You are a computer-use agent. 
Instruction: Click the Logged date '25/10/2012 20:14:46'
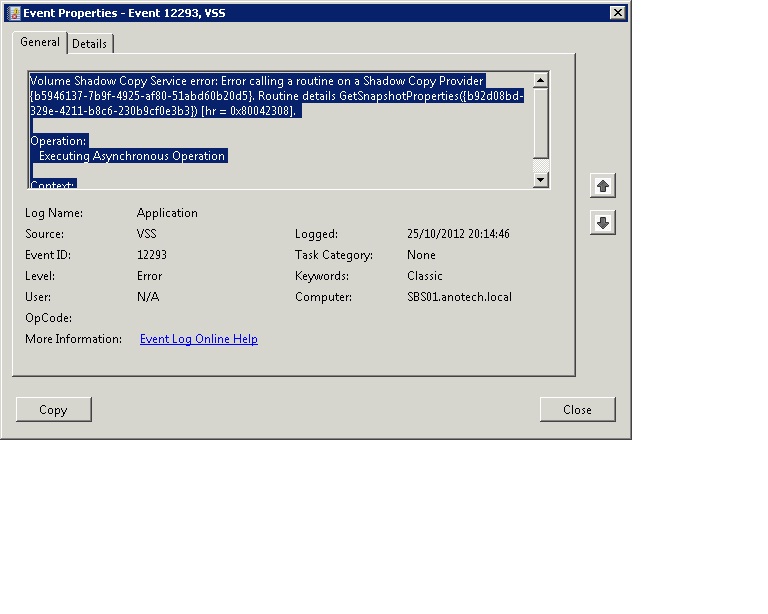click(458, 234)
